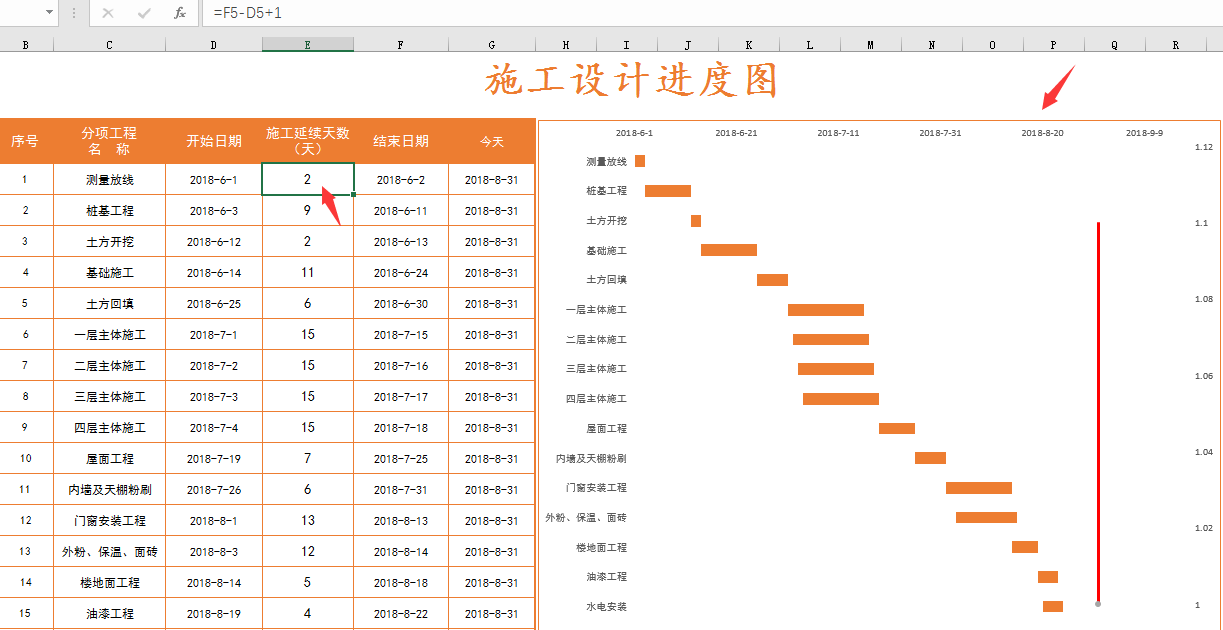Viewport: 1223px width, 630px height.
Task: Select the duration cell for 基础施工 (11)
Action: click(x=308, y=273)
